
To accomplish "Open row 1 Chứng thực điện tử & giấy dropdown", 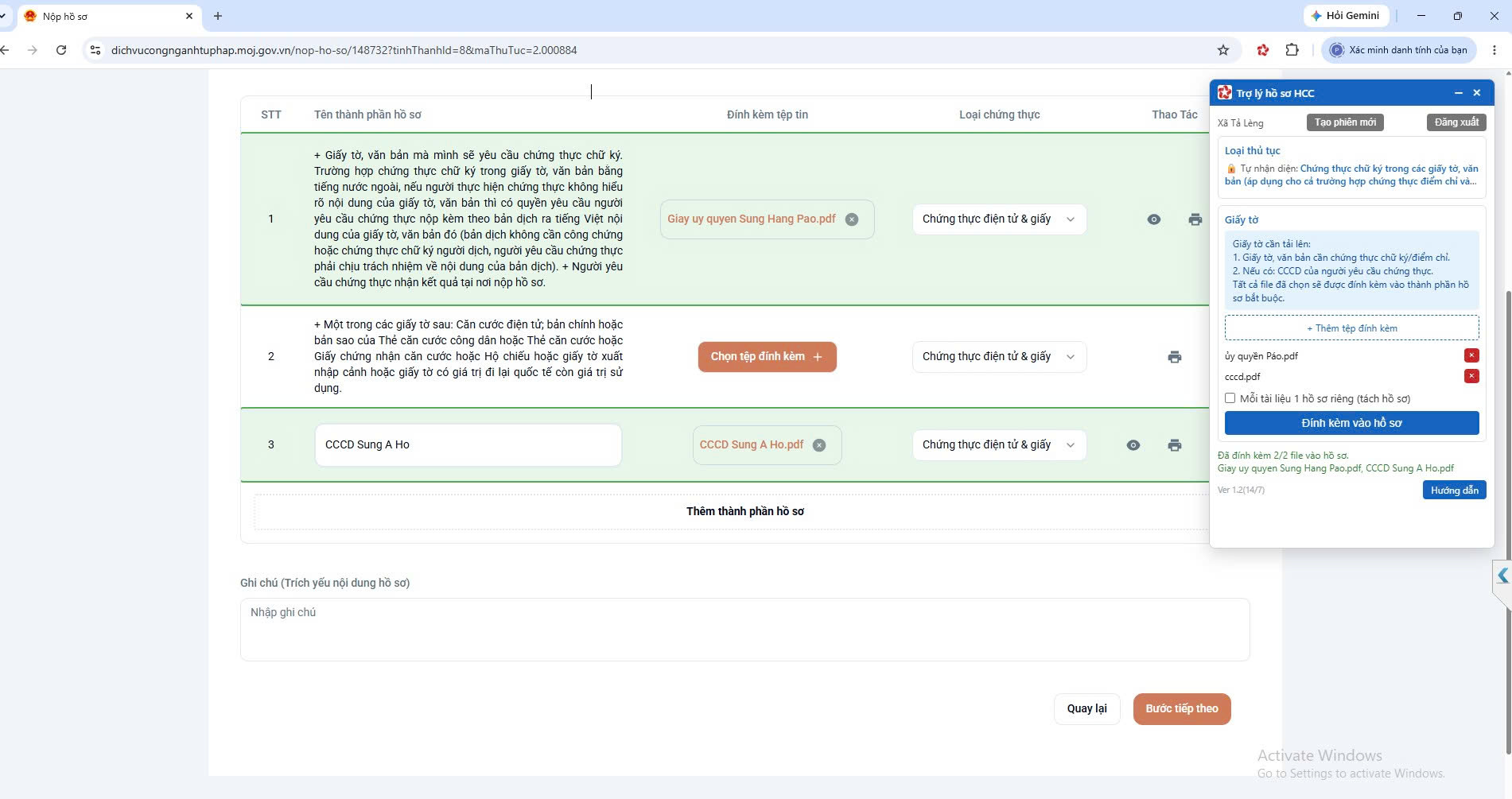I will click(1000, 219).
